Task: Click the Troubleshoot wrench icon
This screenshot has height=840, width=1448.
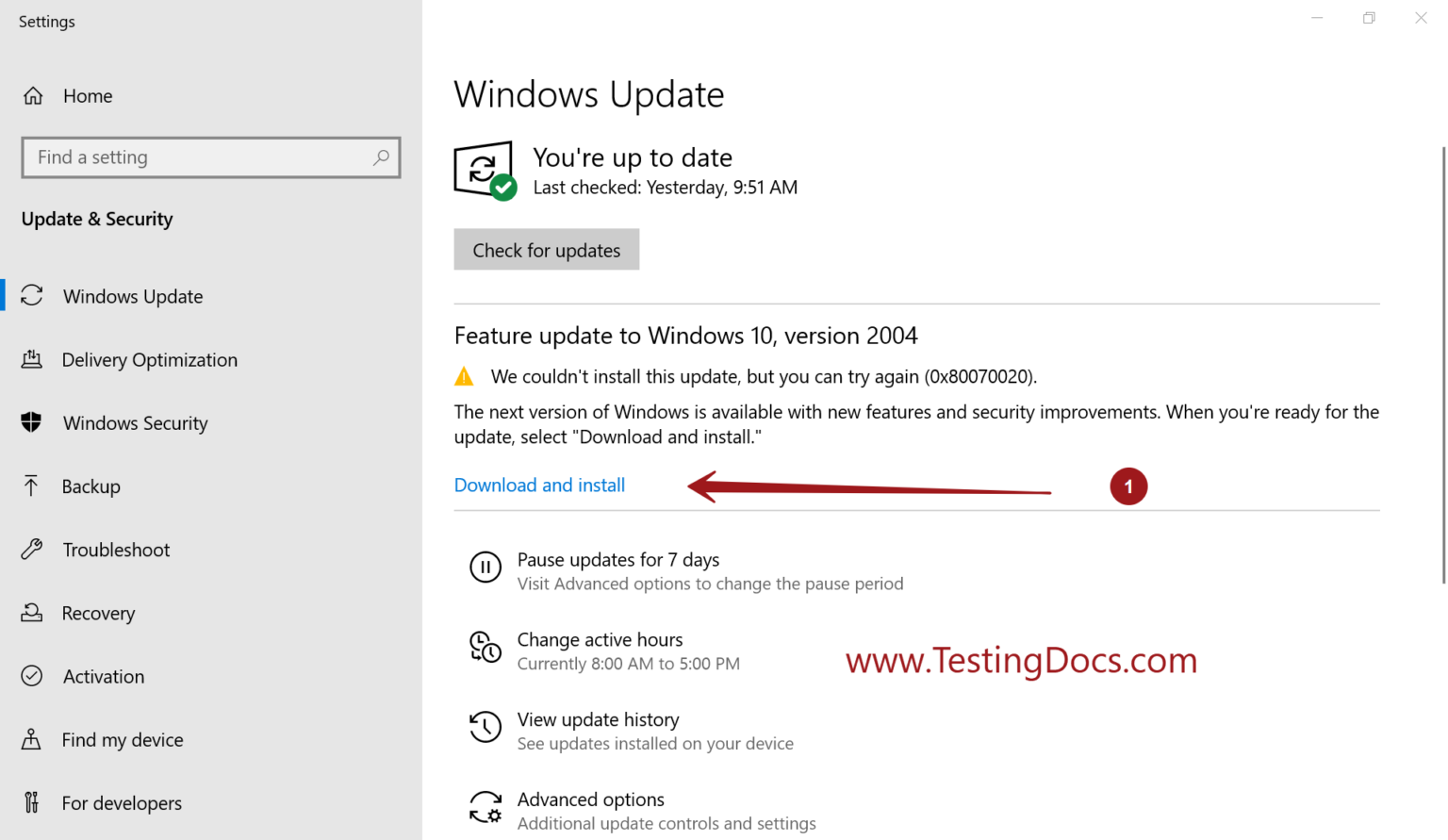Action: [33, 550]
